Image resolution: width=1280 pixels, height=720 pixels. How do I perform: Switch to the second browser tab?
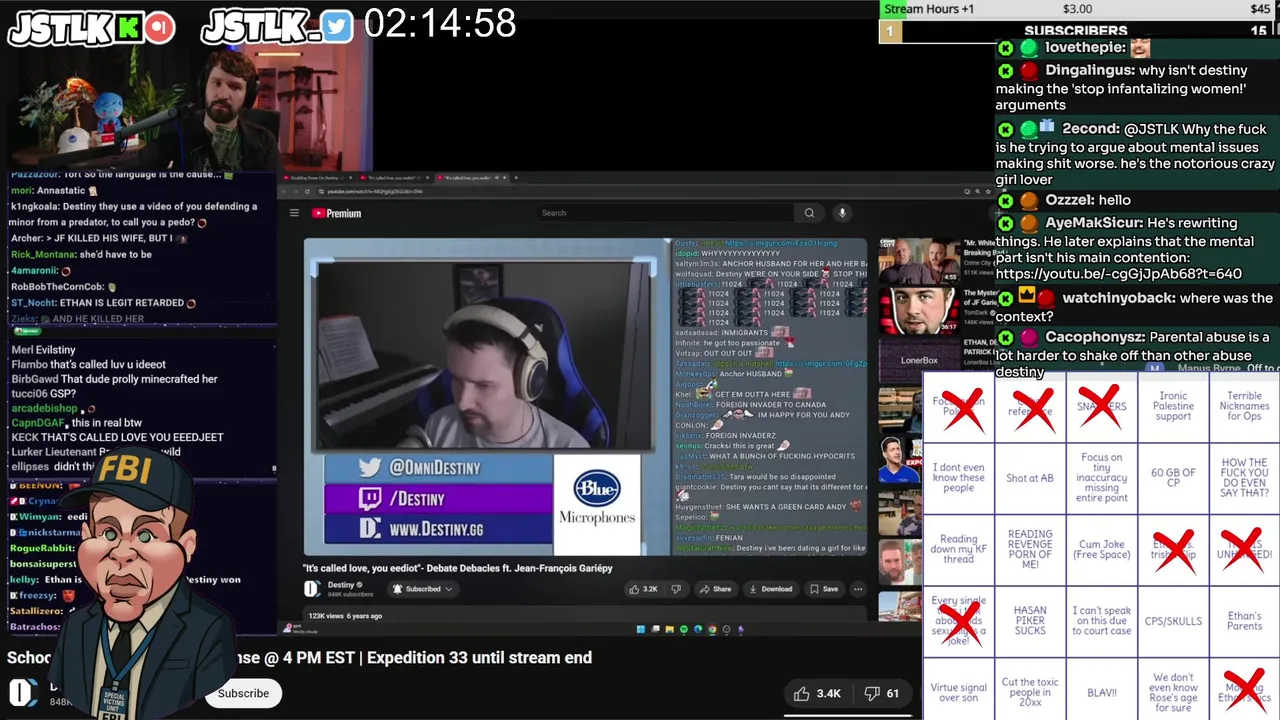click(395, 178)
